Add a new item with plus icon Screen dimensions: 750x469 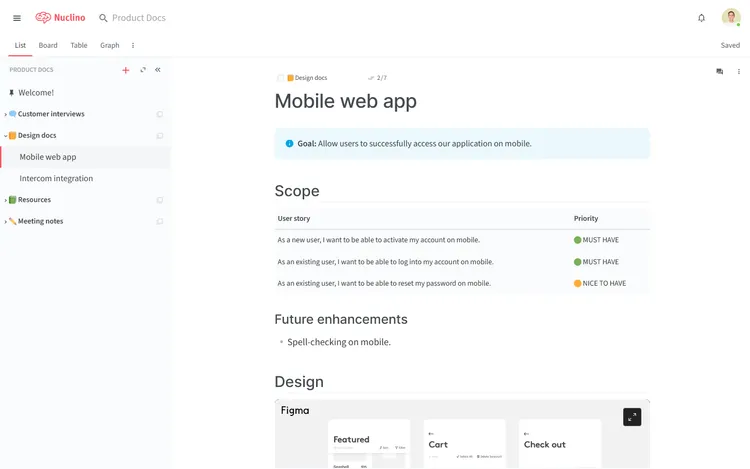126,70
